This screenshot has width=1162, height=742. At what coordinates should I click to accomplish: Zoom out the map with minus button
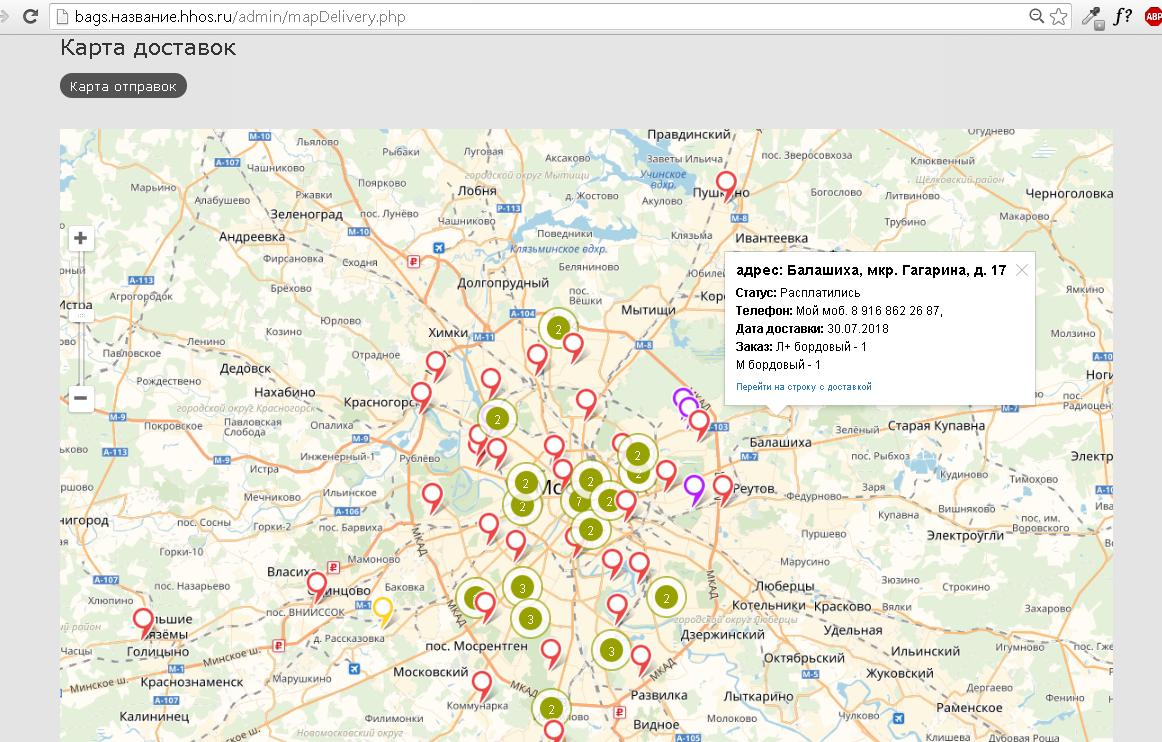point(81,398)
